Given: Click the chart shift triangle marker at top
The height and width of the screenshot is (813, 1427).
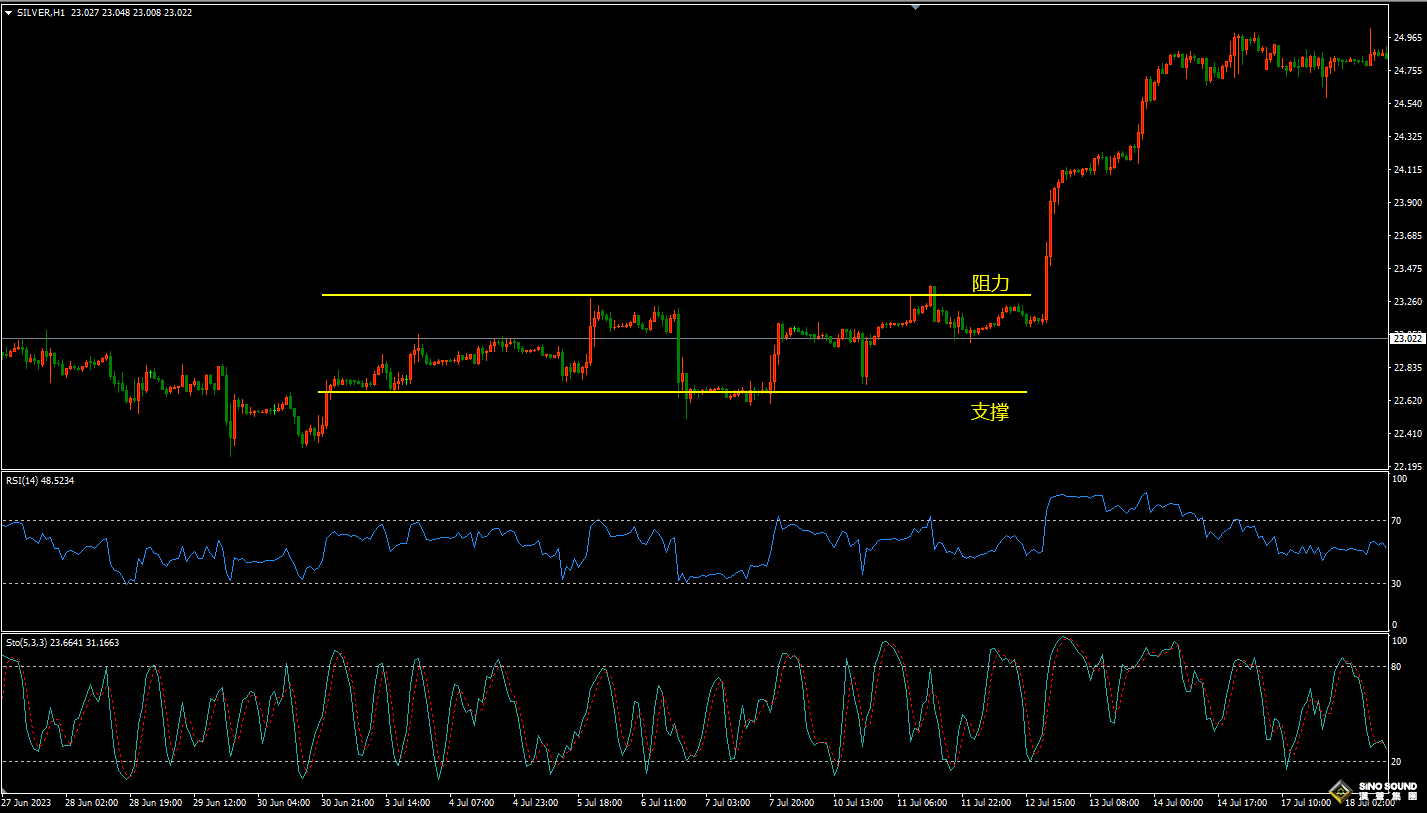Looking at the screenshot, I should coord(915,6).
